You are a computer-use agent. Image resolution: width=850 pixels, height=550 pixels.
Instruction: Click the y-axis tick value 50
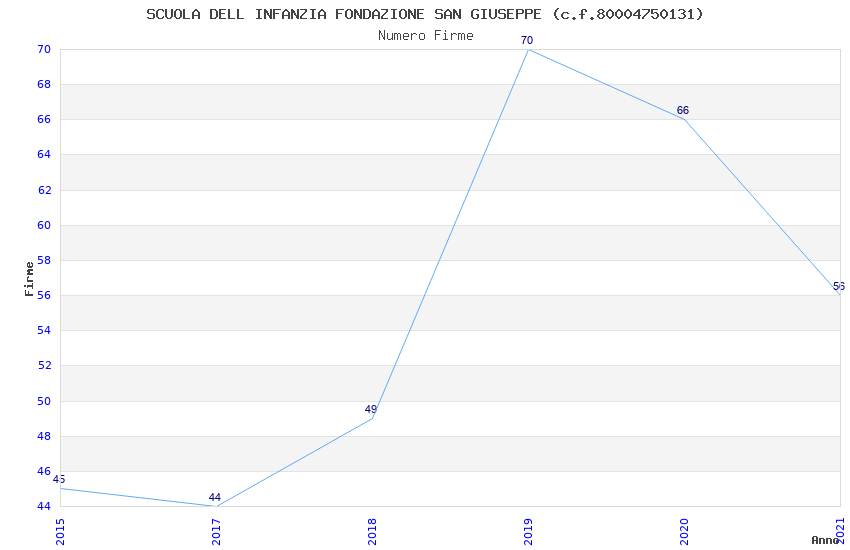pos(44,401)
